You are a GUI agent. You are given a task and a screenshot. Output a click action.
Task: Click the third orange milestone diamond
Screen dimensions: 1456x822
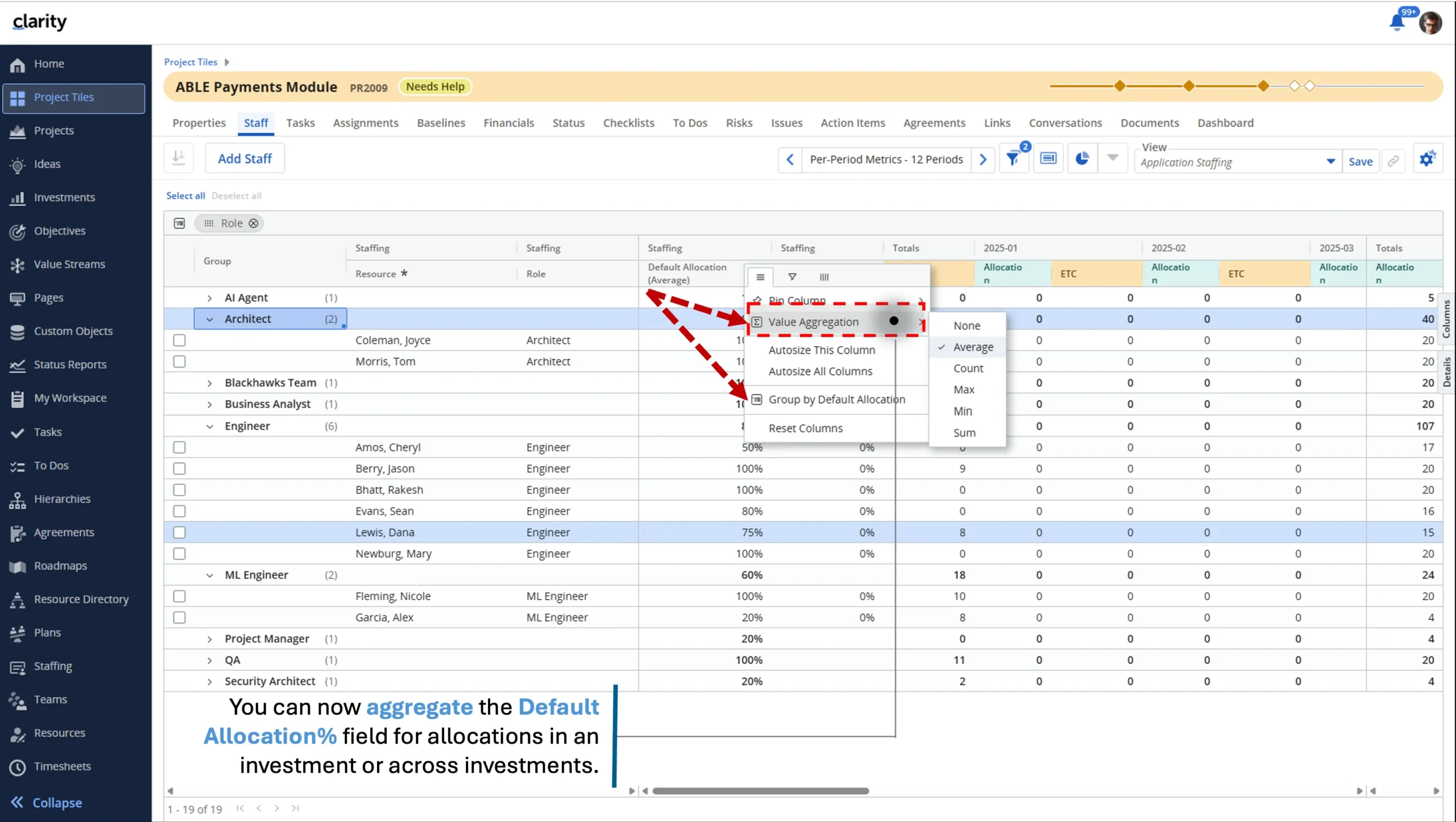(1263, 86)
